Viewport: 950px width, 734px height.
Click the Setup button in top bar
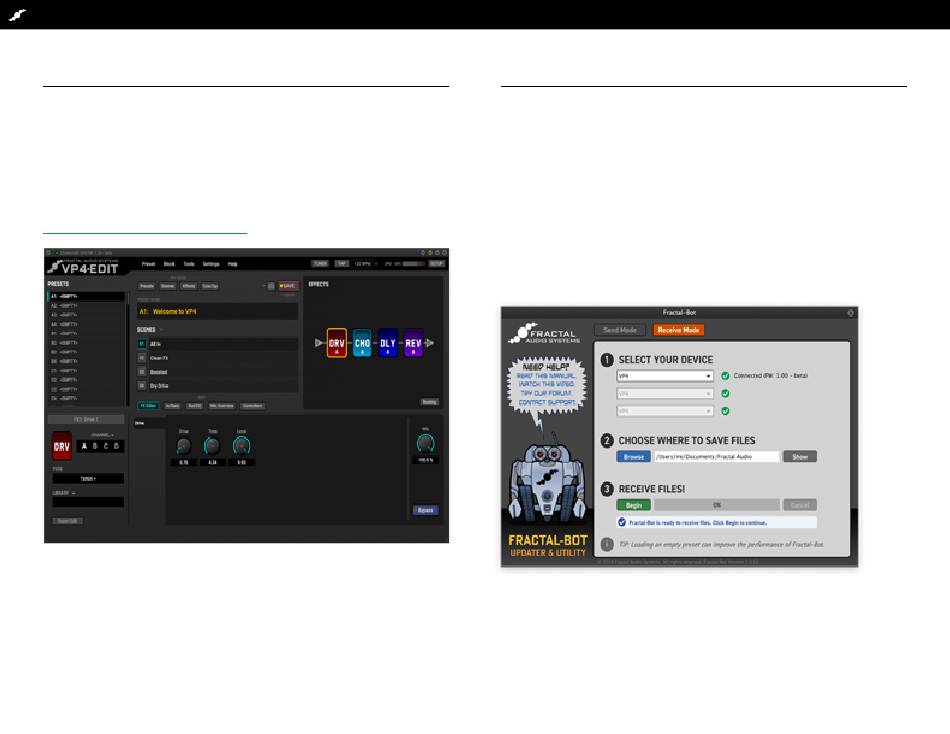click(x=436, y=264)
